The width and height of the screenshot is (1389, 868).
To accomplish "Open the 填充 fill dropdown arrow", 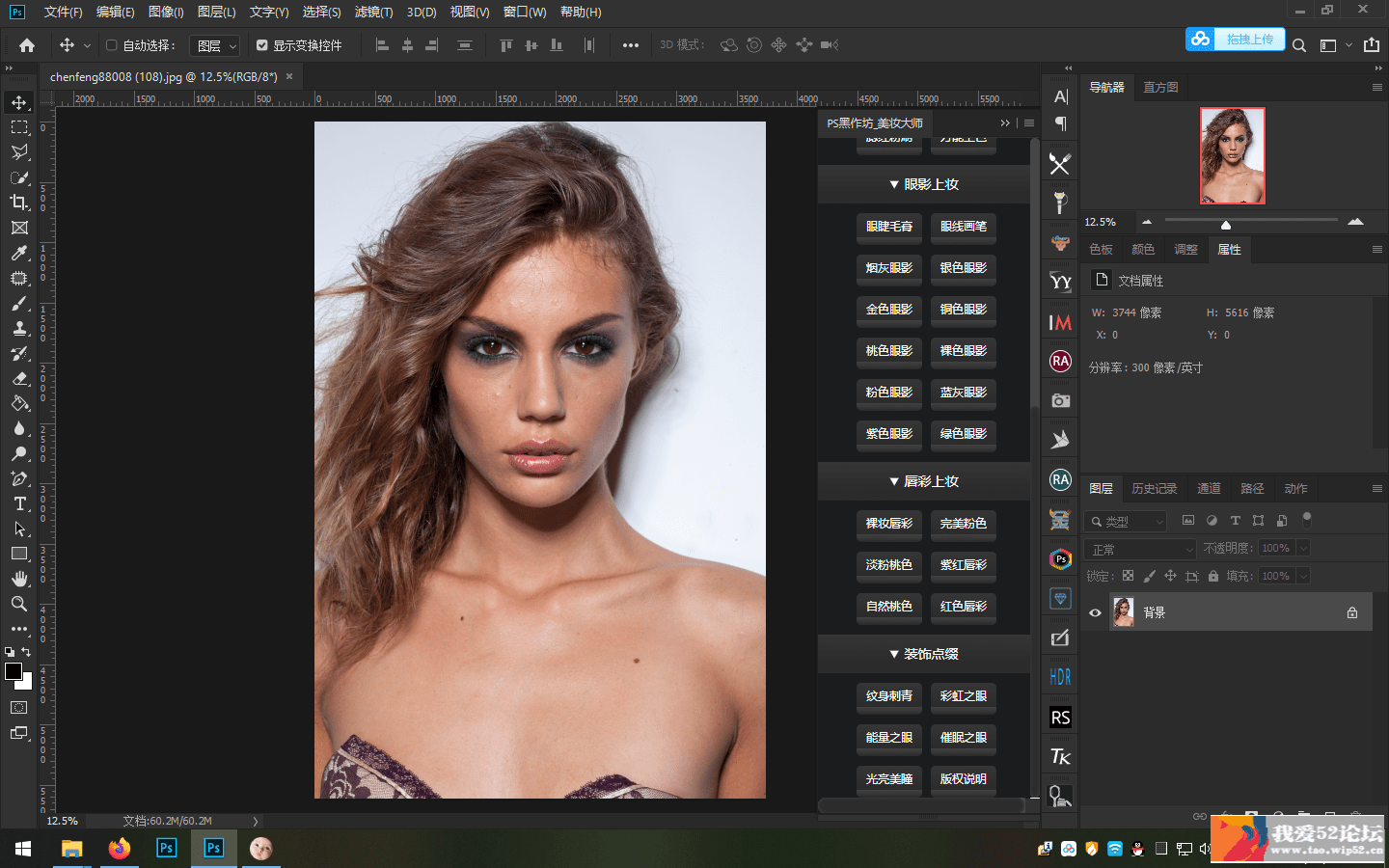I will click(1303, 576).
